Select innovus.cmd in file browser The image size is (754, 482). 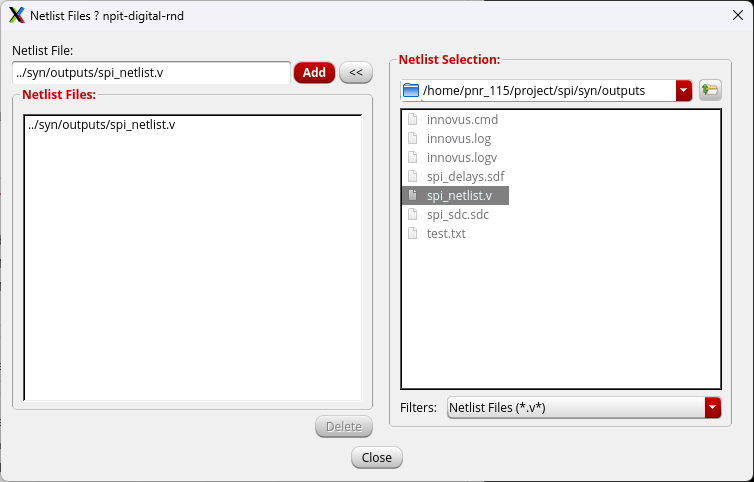click(x=463, y=119)
